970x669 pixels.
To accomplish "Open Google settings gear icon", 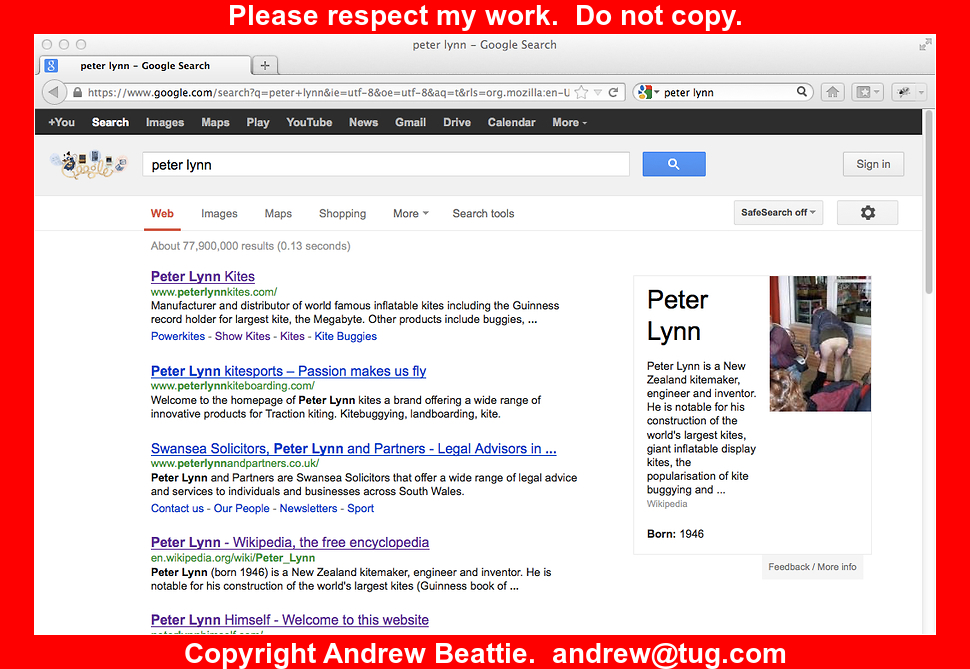I will pyautogui.click(x=867, y=213).
